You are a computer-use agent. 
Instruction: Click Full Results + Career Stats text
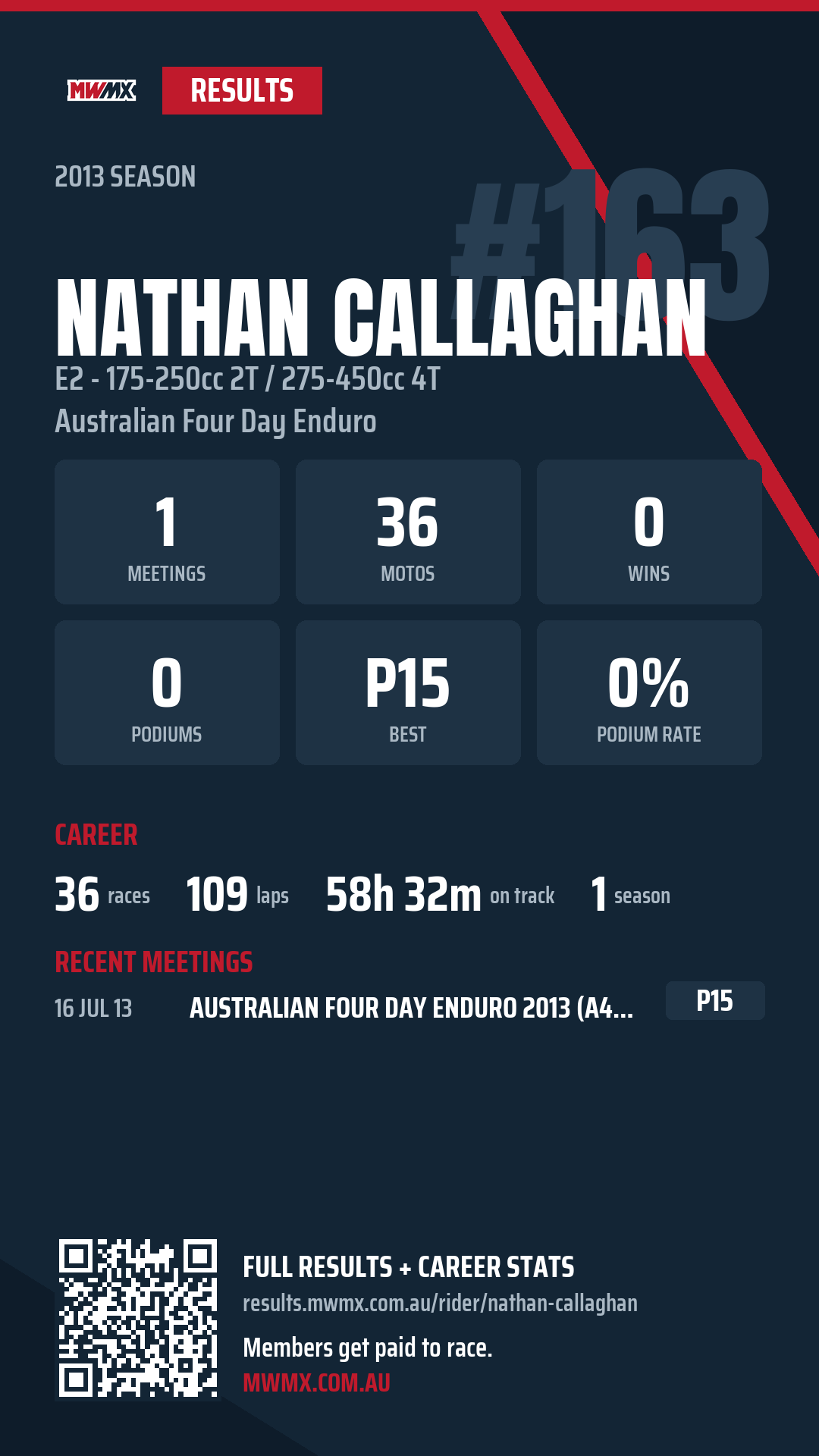409,1267
